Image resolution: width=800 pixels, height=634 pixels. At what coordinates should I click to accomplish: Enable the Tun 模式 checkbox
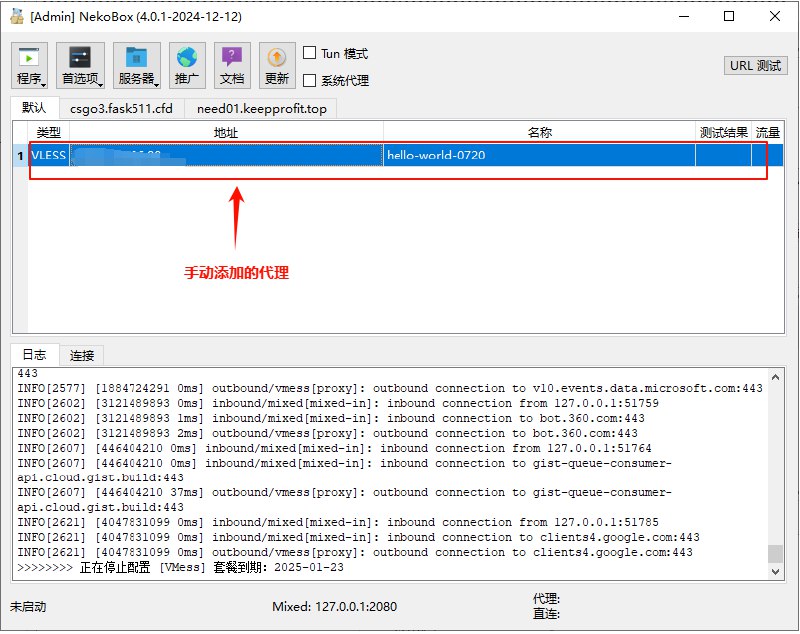pos(310,54)
